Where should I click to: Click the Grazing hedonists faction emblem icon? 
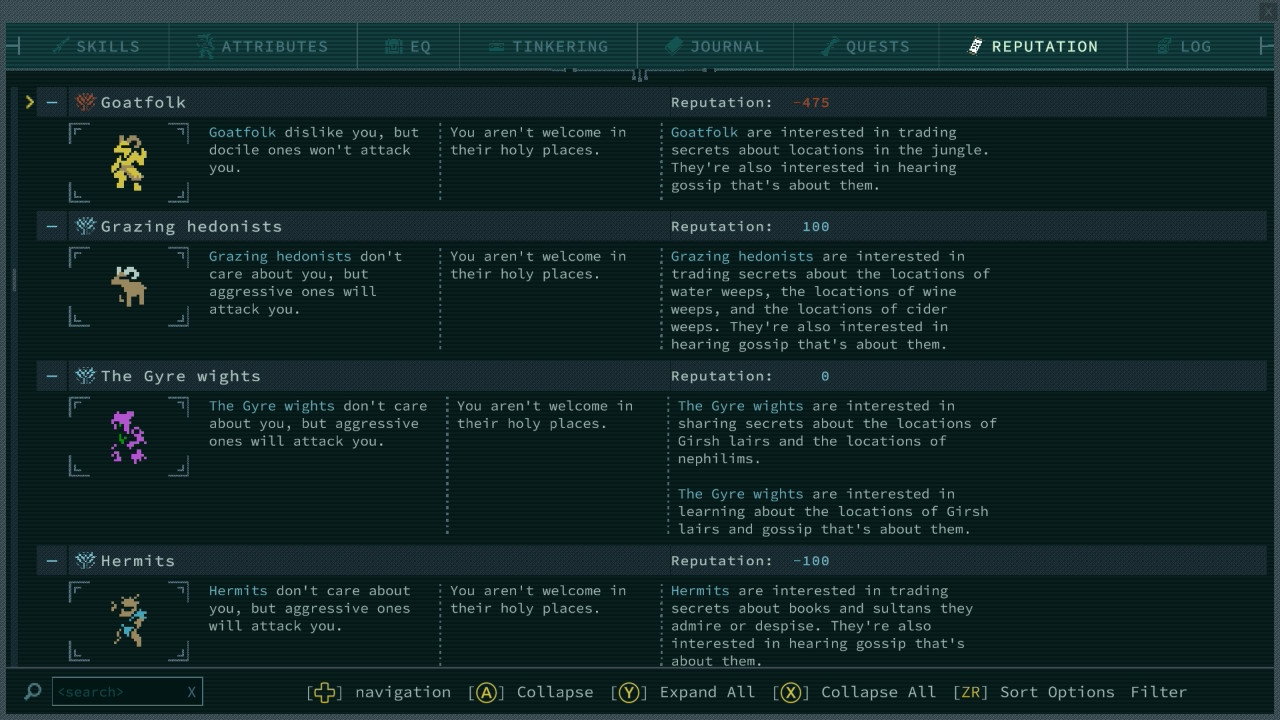pyautogui.click(x=85, y=226)
